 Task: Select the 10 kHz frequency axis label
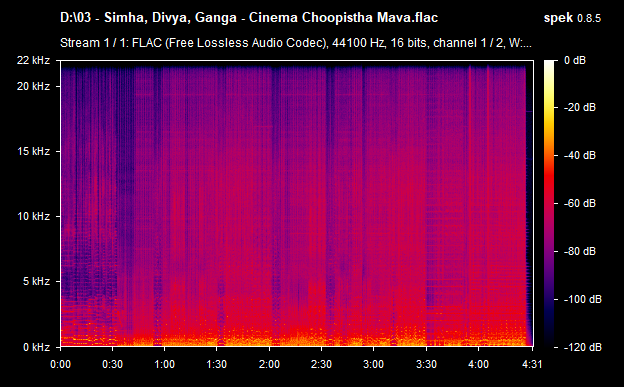click(33, 216)
